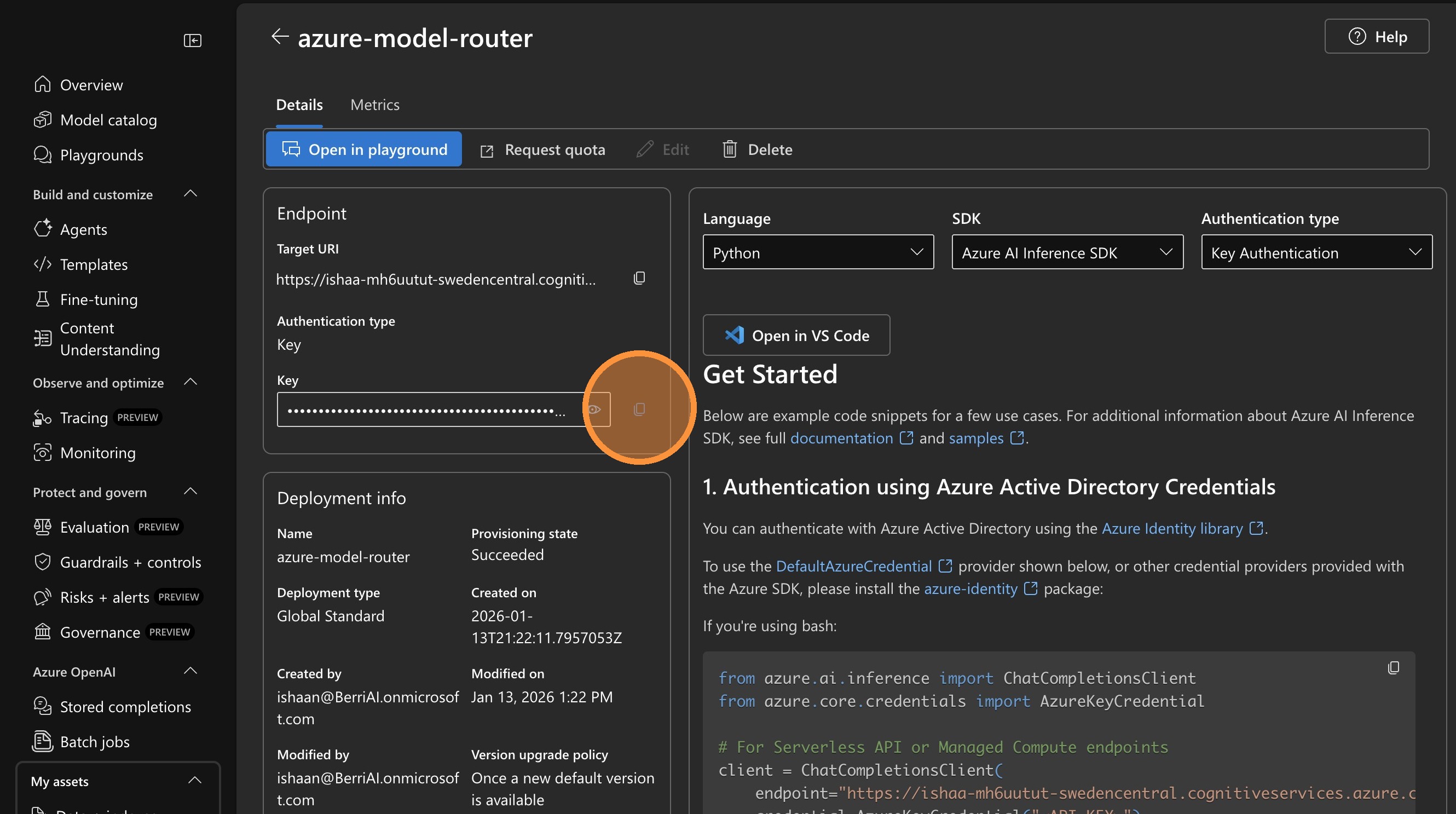Open the Model catalog sidebar item
1456x814 pixels.
(x=108, y=120)
